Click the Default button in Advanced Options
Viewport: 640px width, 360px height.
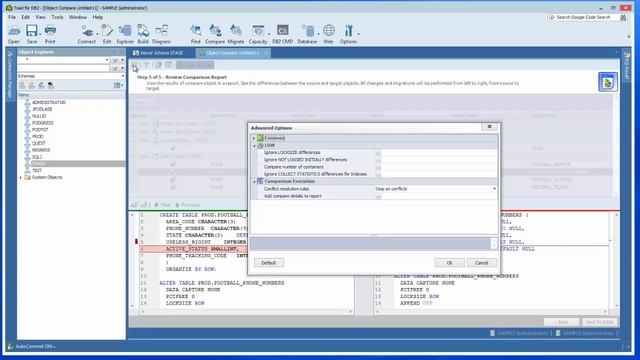coord(269,263)
